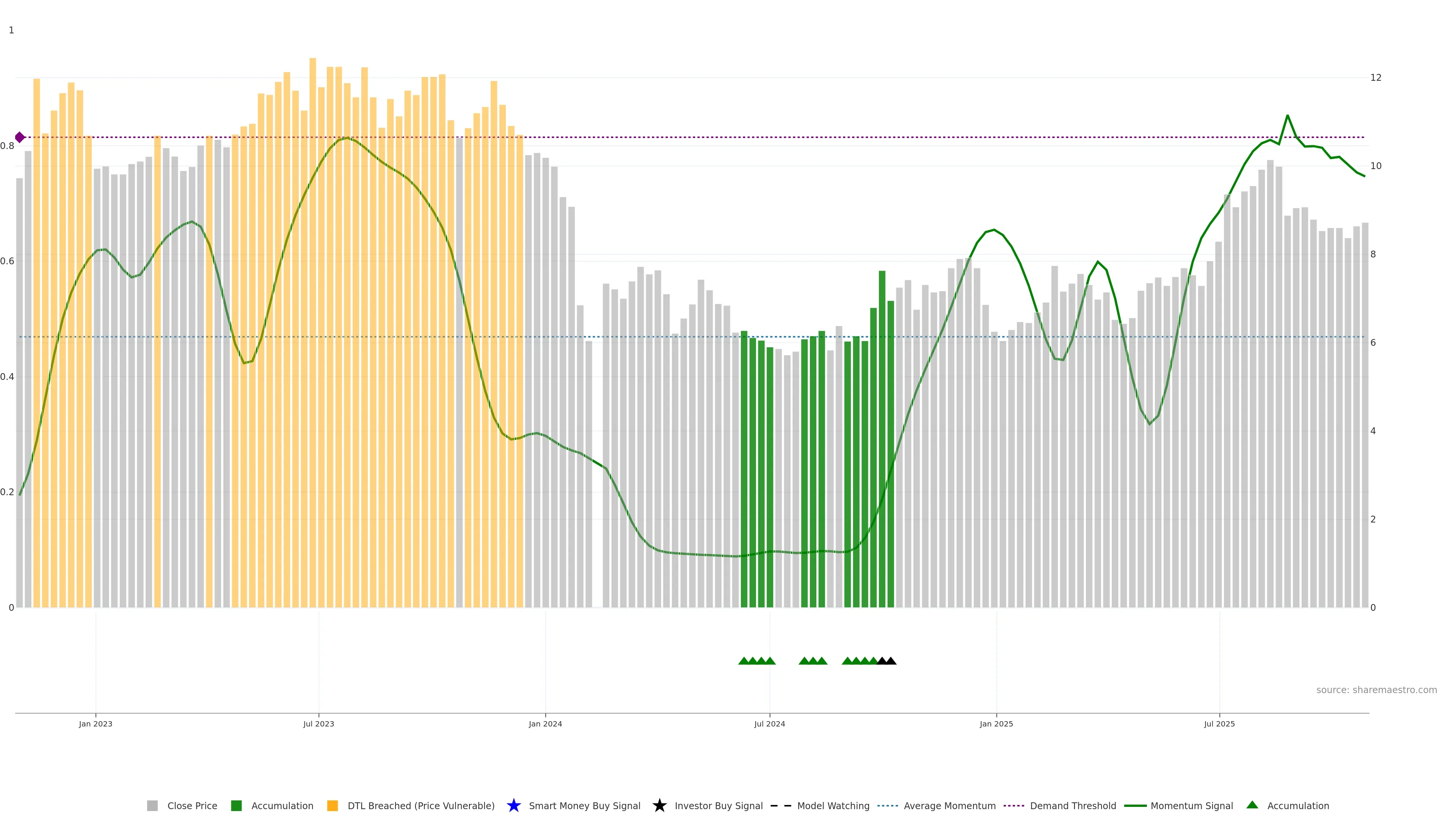Click the Jul 2024 x-axis label
This screenshot has height=819, width=1456.
point(769,724)
